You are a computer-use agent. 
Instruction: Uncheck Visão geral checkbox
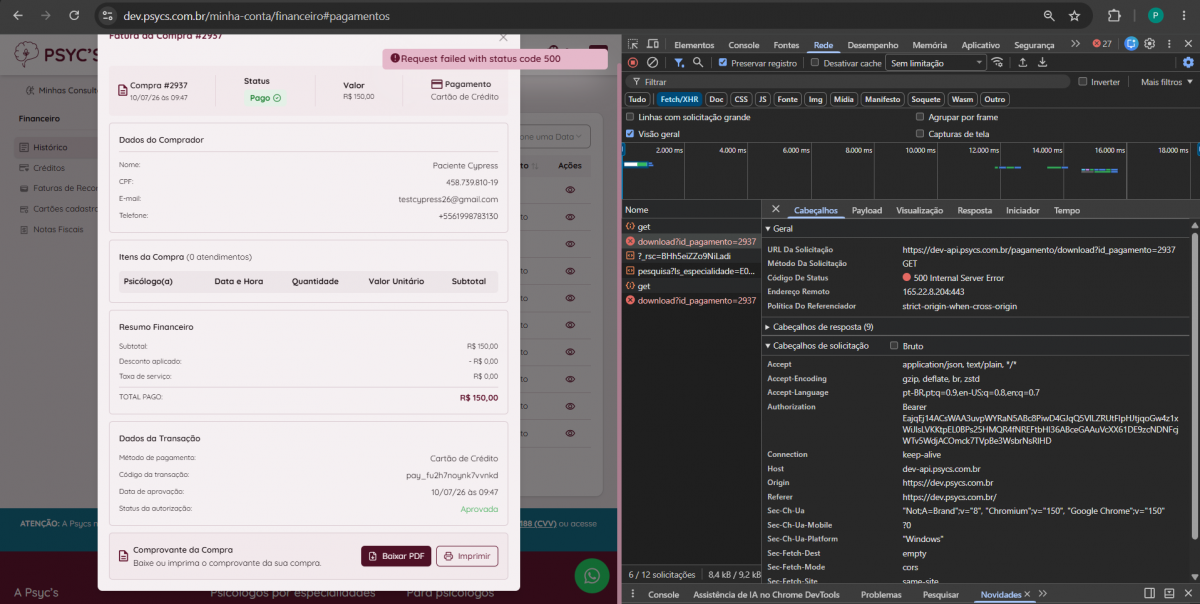pos(630,133)
